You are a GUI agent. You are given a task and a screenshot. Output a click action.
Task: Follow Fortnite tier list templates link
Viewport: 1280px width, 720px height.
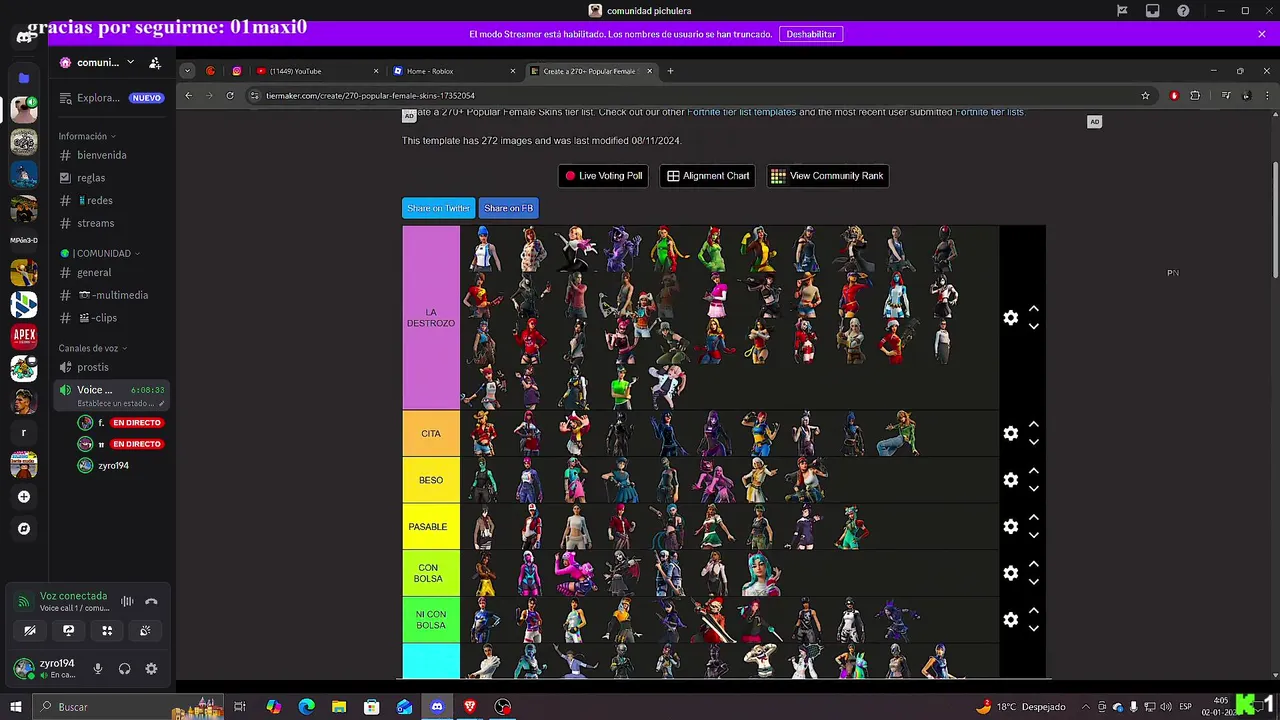[x=741, y=112]
